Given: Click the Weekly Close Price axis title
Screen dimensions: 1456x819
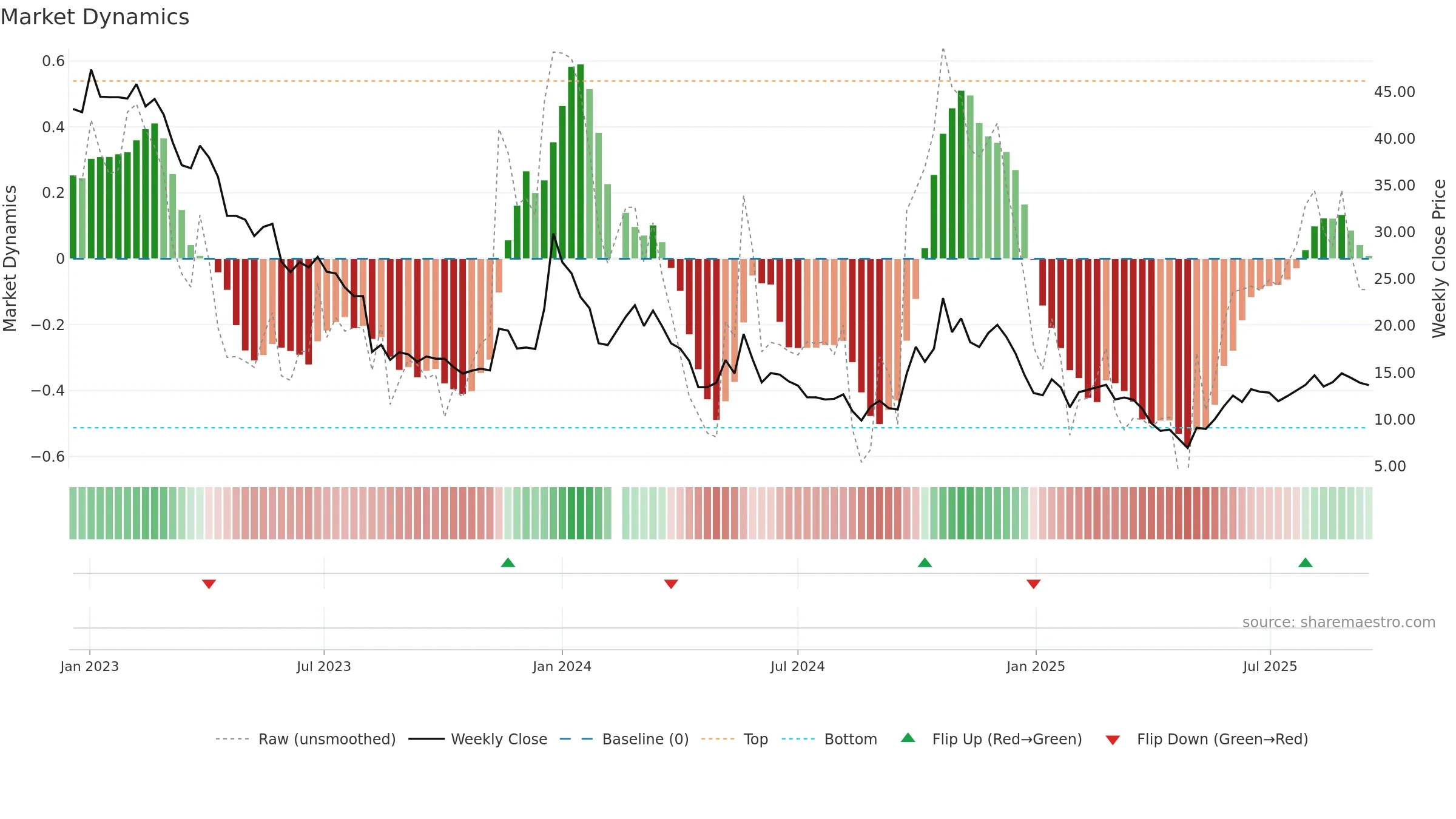Looking at the screenshot, I should click(1439, 258).
